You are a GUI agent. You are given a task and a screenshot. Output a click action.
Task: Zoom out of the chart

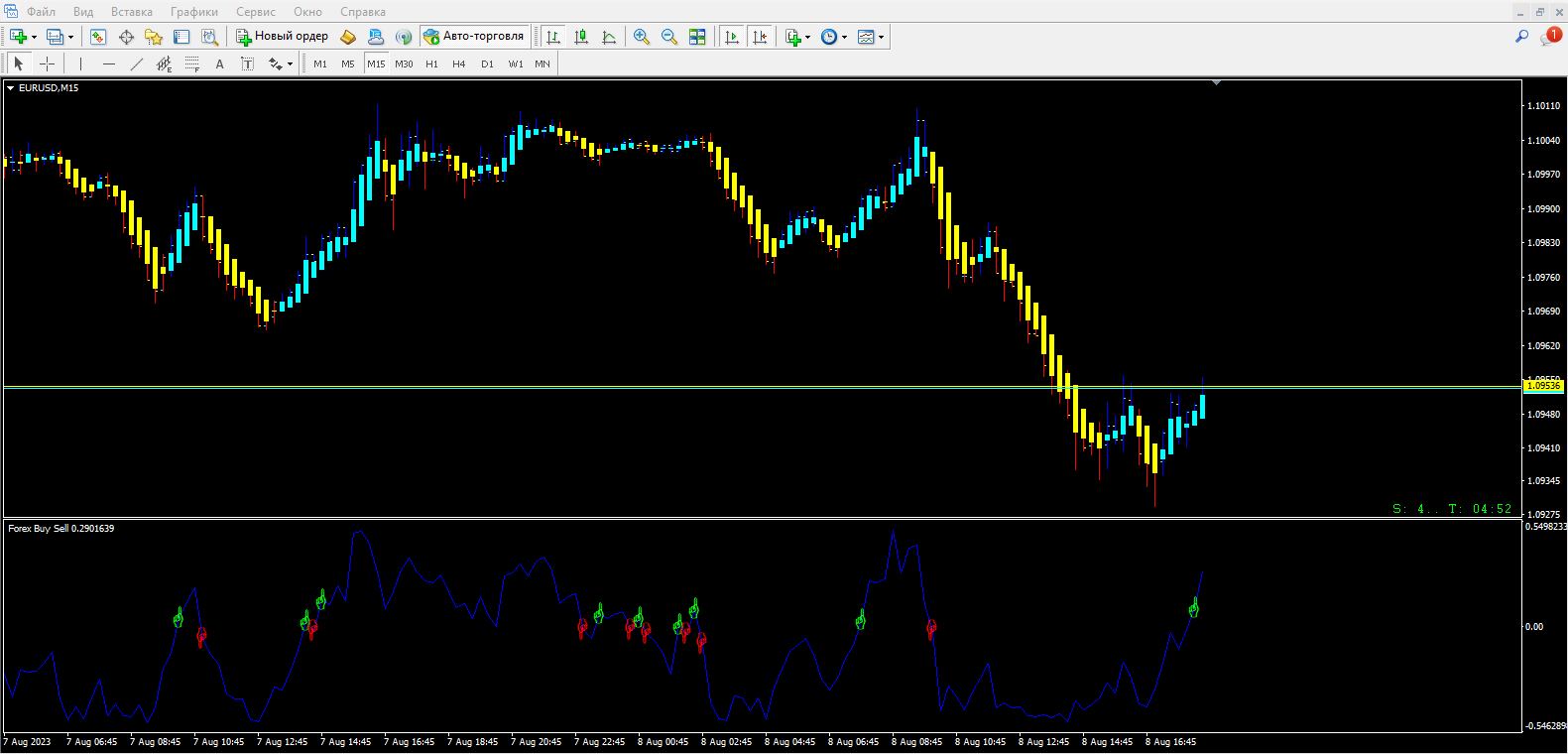pyautogui.click(x=669, y=37)
